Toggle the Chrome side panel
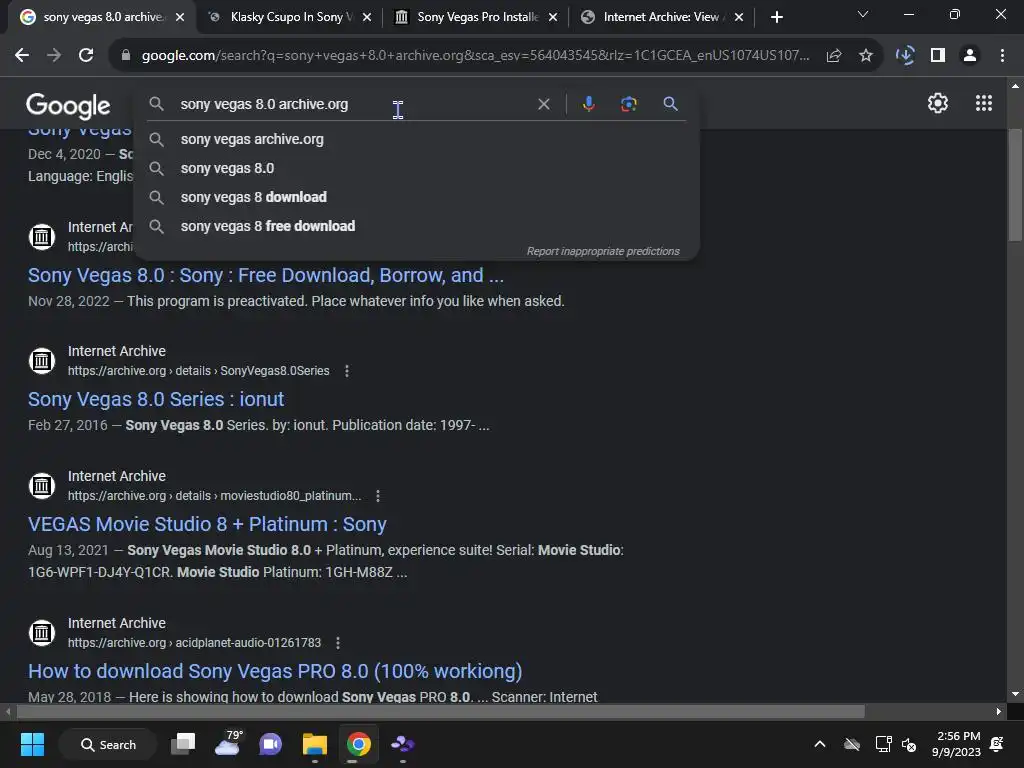This screenshot has height=768, width=1024. point(938,56)
